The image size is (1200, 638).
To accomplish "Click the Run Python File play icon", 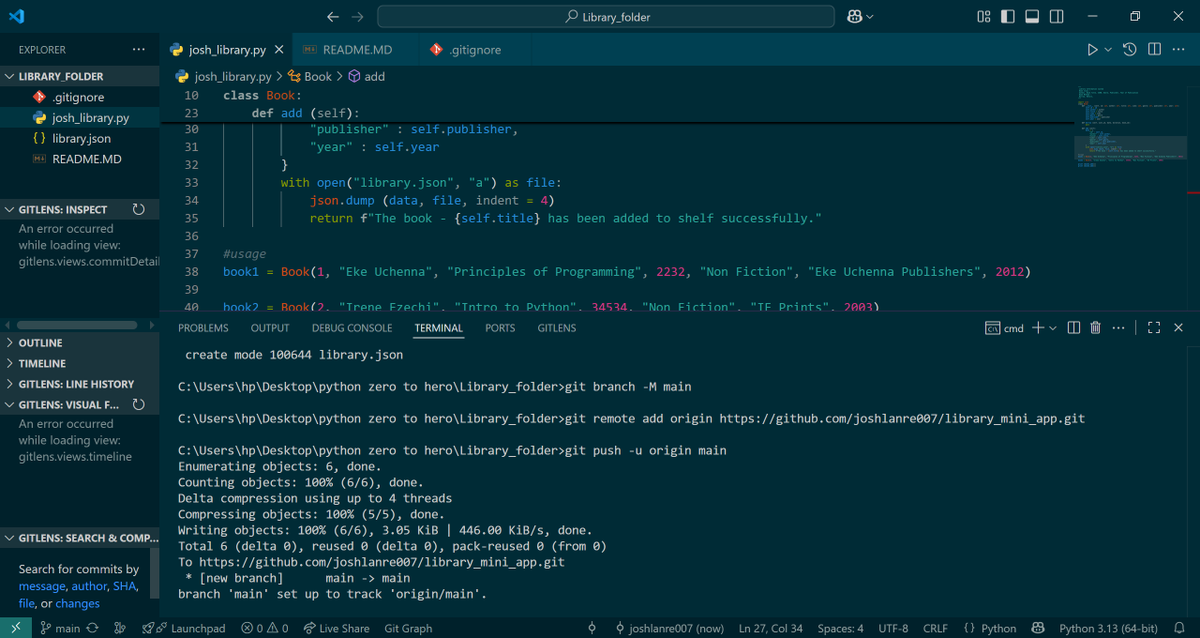I will coord(1092,49).
